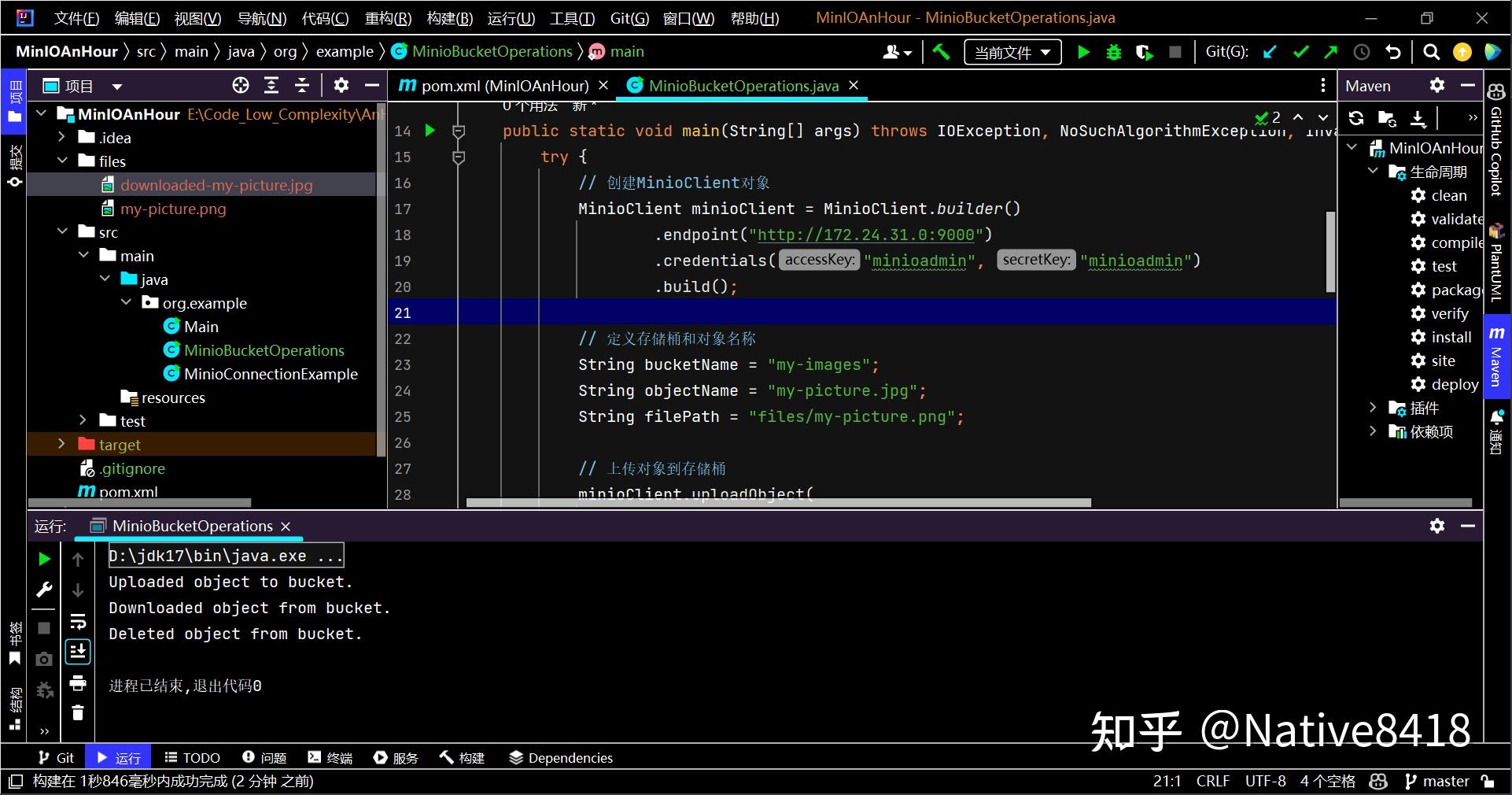1512x795 pixels.
Task: Open the 重构(R) menu
Action: pyautogui.click(x=388, y=18)
